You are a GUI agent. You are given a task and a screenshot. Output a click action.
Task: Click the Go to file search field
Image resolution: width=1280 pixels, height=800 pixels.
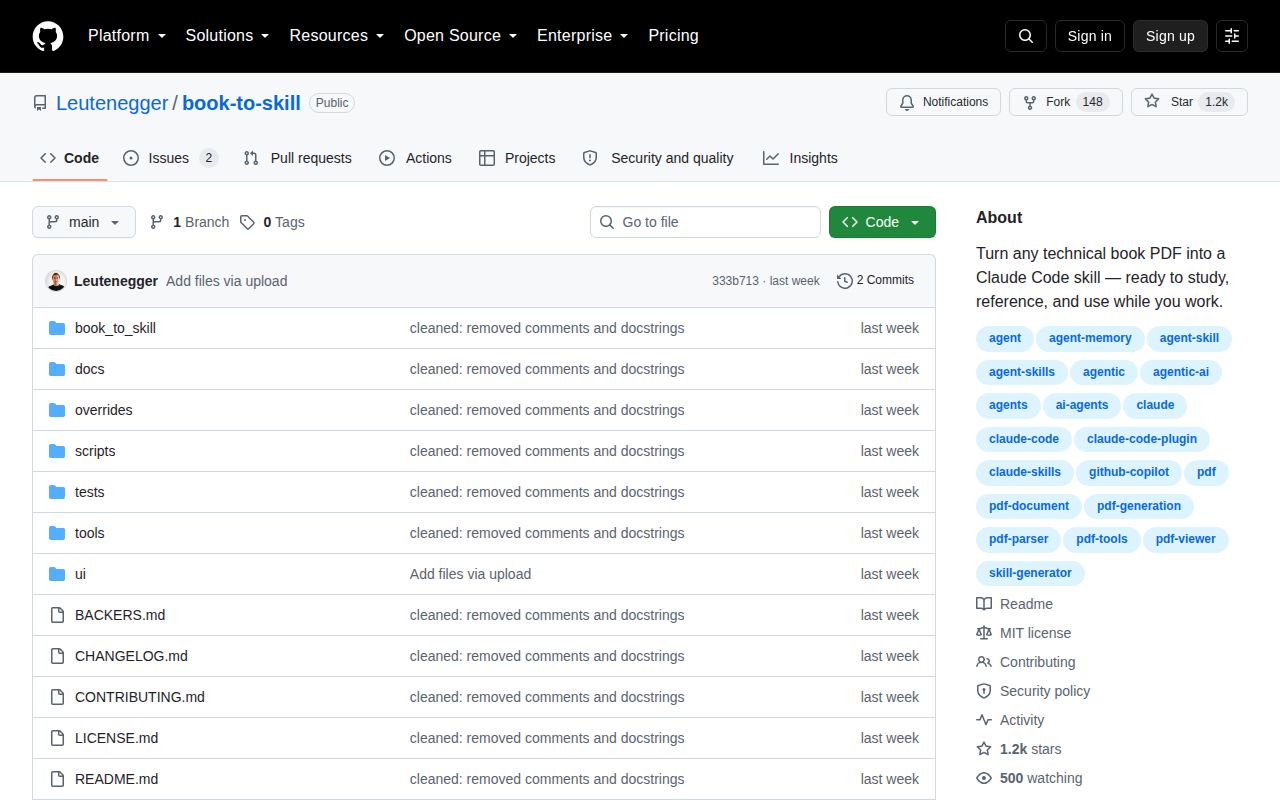click(x=705, y=222)
